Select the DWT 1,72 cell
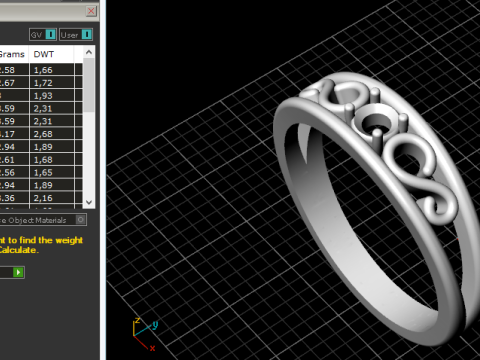Image resolution: width=480 pixels, height=360 pixels. point(52,83)
